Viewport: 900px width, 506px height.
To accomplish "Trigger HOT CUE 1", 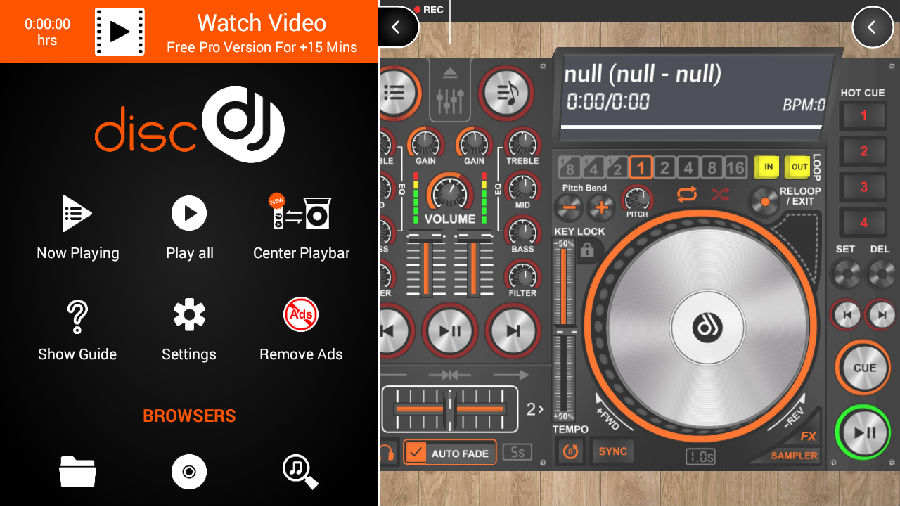I will coord(863,115).
